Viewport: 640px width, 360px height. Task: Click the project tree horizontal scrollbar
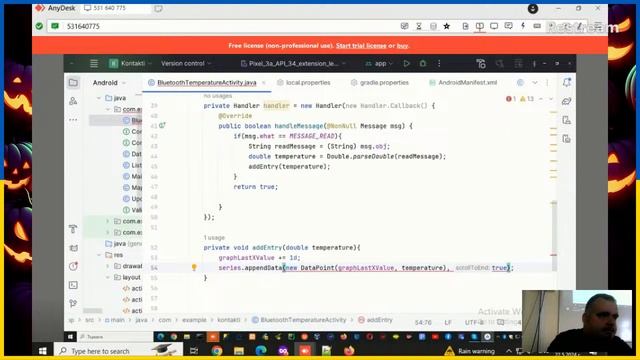(93, 311)
